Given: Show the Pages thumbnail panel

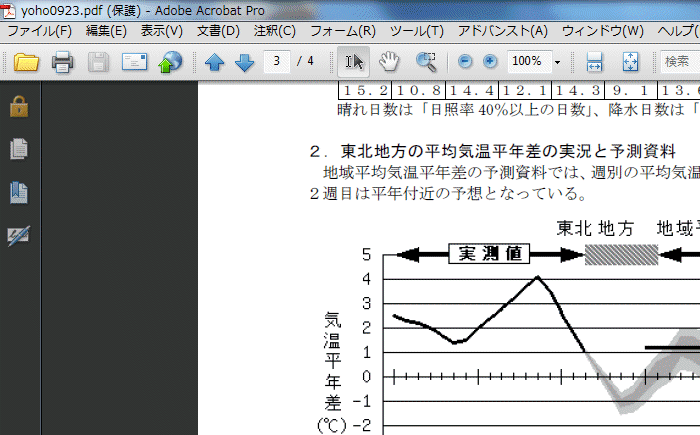Looking at the screenshot, I should coord(19,149).
